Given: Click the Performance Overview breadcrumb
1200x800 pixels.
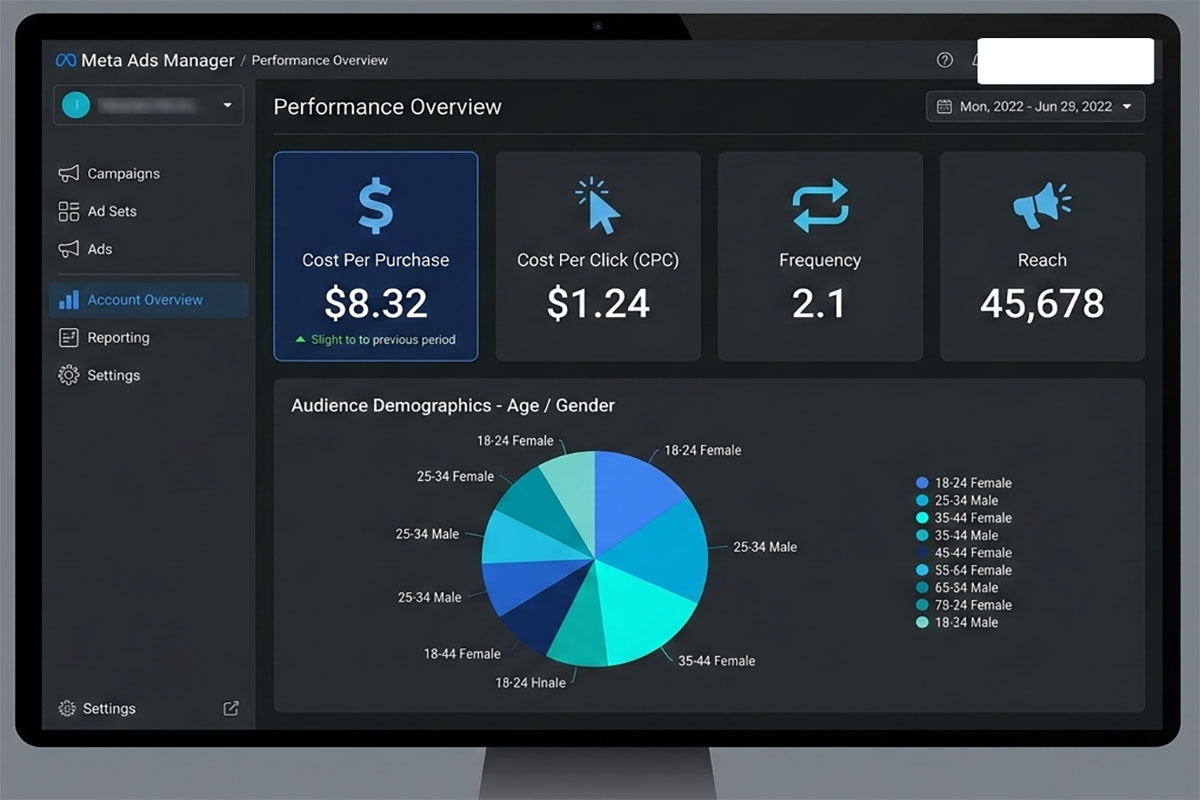Looking at the screenshot, I should click(320, 60).
